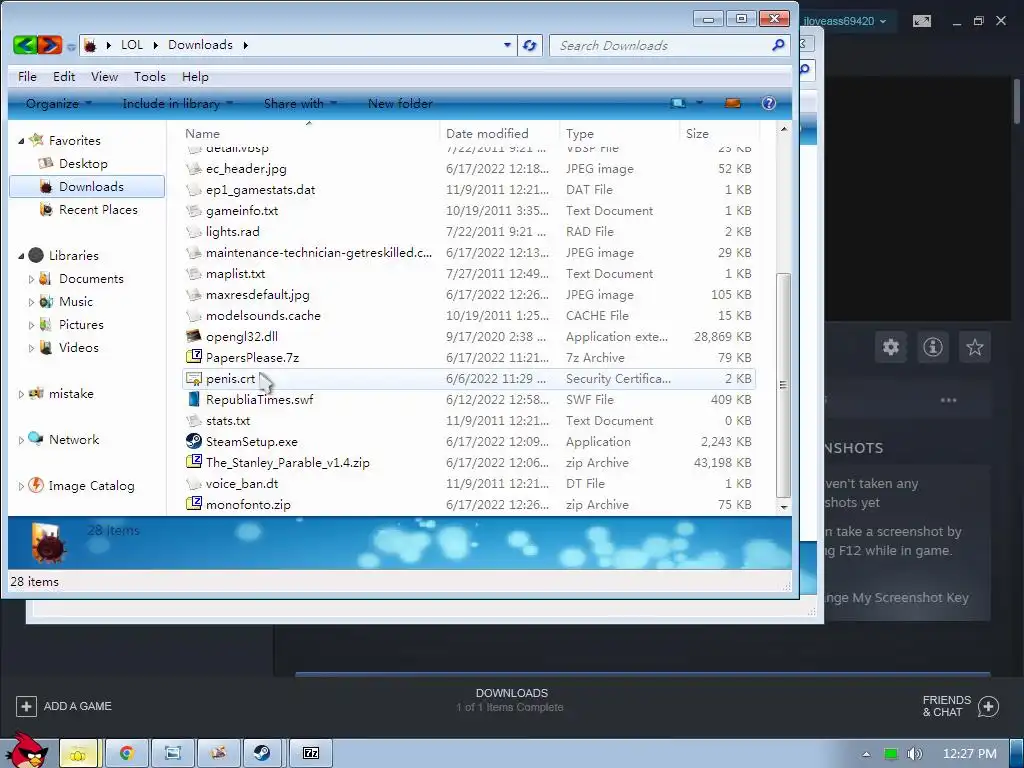
Task: Open the View menu
Action: click(x=104, y=76)
